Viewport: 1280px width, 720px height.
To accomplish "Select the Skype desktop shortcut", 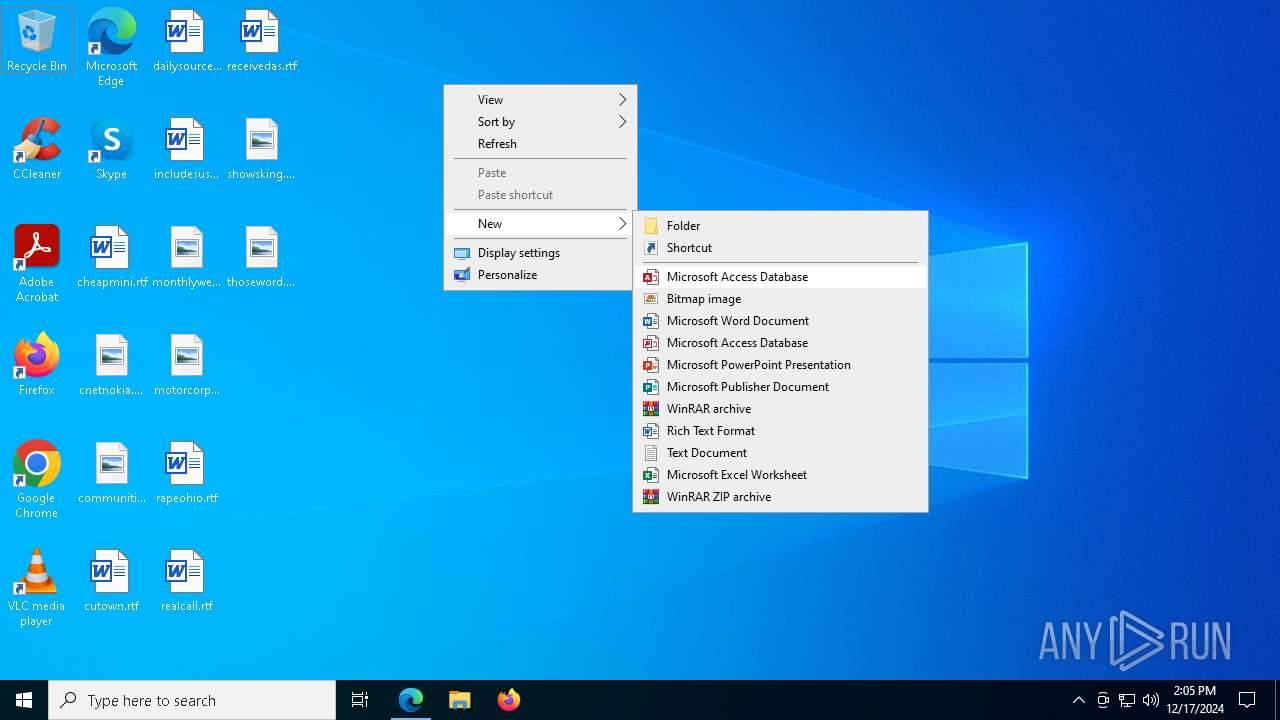I will (x=111, y=148).
